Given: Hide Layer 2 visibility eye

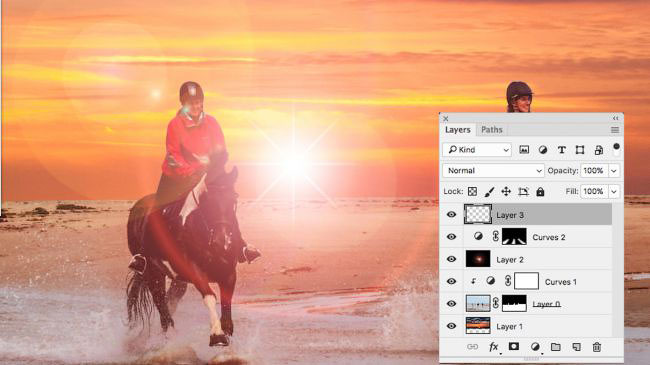Looking at the screenshot, I should coord(451,259).
